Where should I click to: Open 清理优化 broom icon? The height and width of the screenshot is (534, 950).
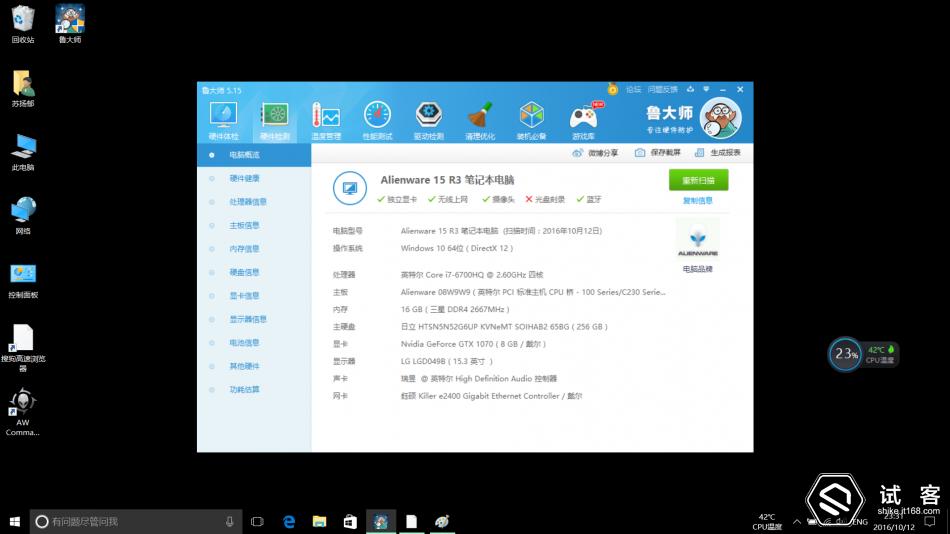click(x=480, y=118)
